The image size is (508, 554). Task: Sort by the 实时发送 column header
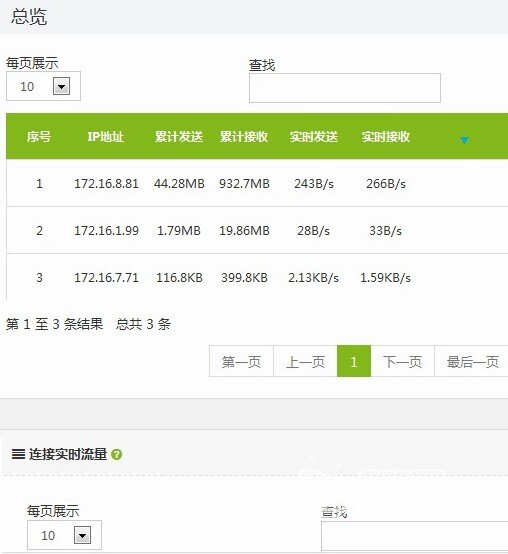pos(314,136)
